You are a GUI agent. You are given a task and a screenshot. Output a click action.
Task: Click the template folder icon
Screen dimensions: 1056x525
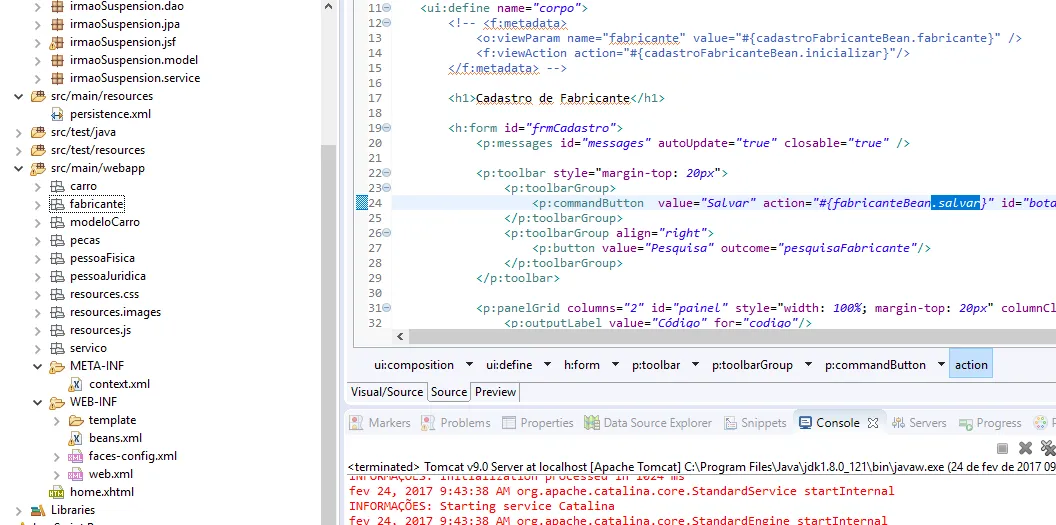coord(76,420)
